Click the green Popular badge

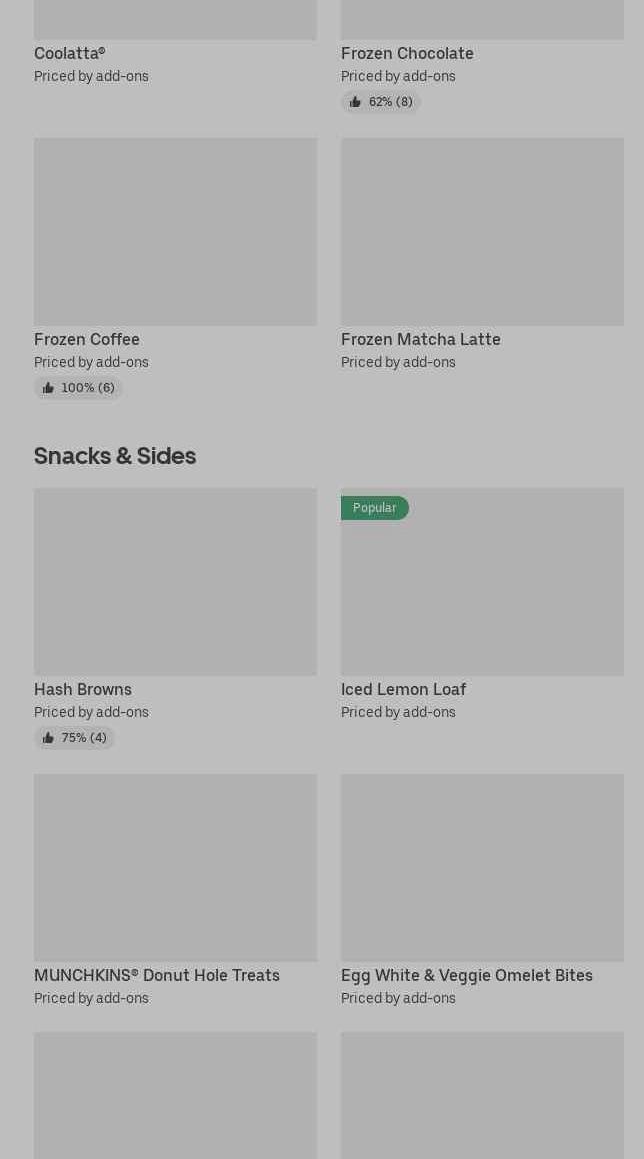pos(374,508)
